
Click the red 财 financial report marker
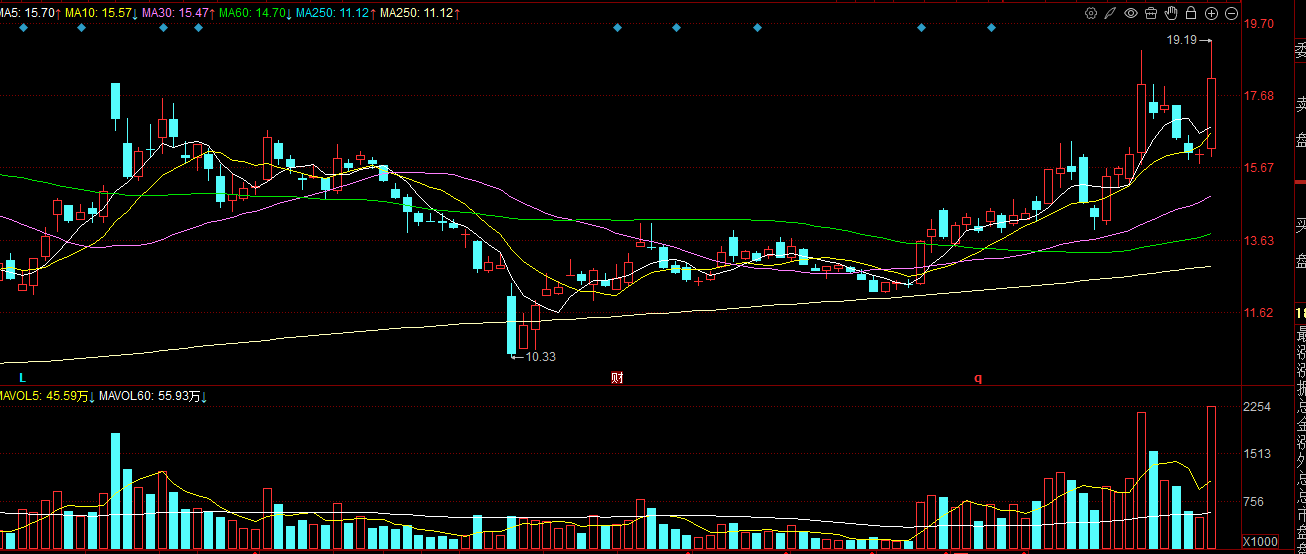(x=618, y=378)
